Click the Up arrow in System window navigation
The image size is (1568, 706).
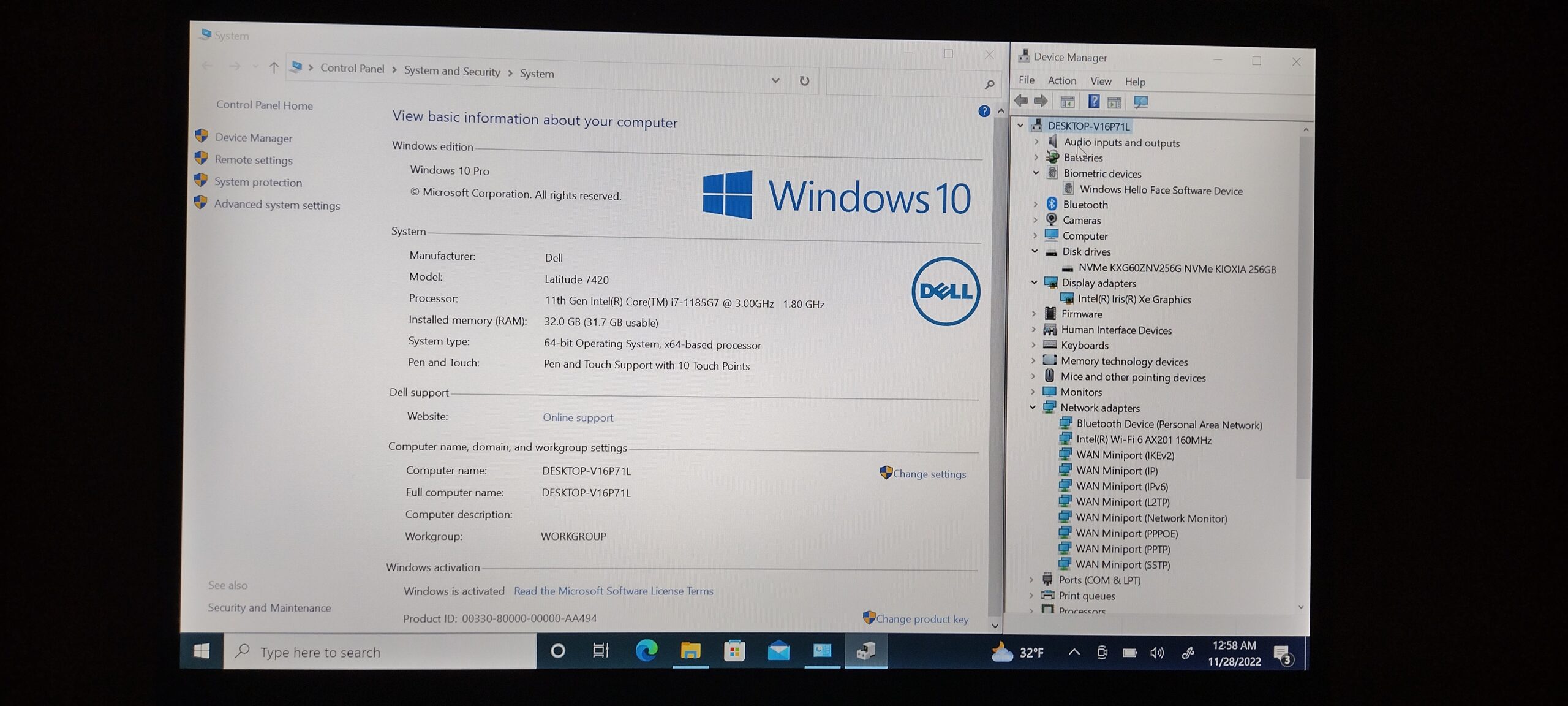pyautogui.click(x=274, y=67)
